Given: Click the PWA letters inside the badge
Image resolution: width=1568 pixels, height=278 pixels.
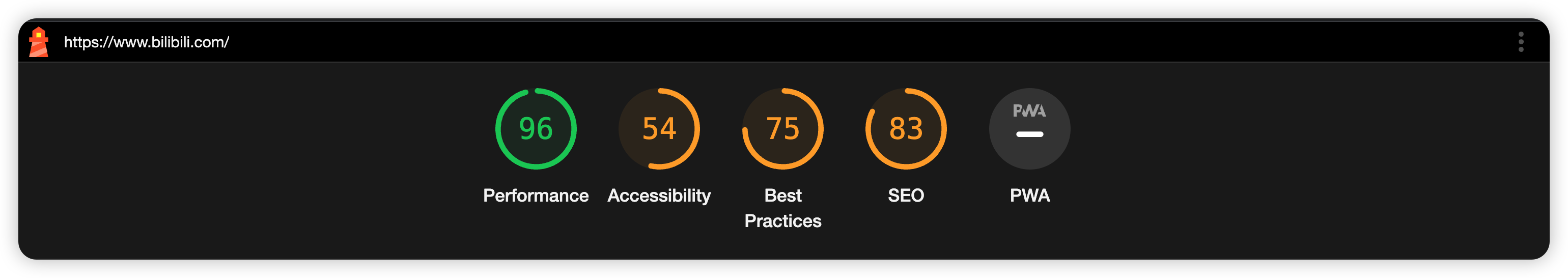Looking at the screenshot, I should (1029, 110).
